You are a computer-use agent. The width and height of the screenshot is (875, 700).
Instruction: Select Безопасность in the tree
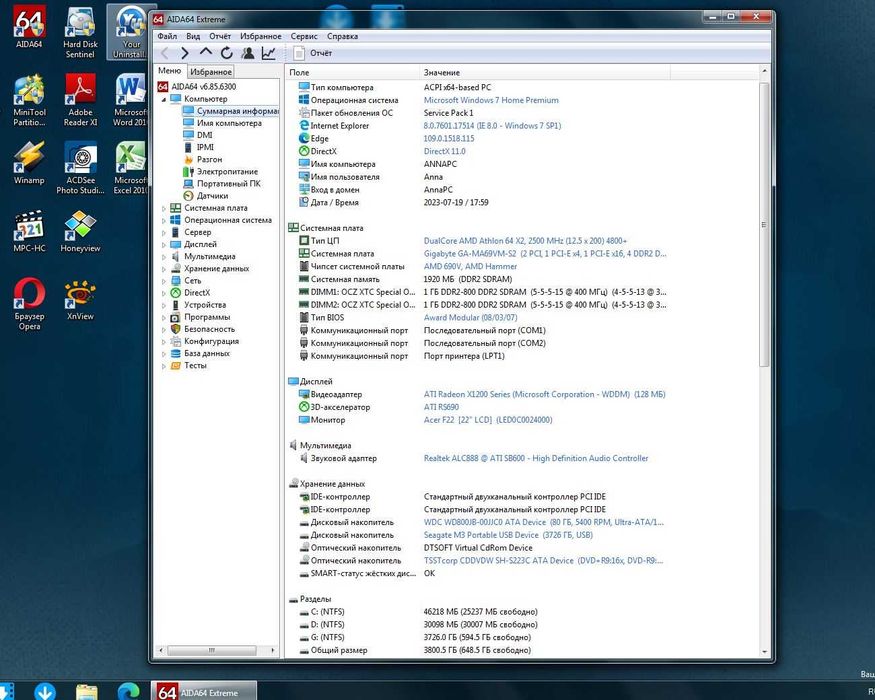(x=203, y=329)
